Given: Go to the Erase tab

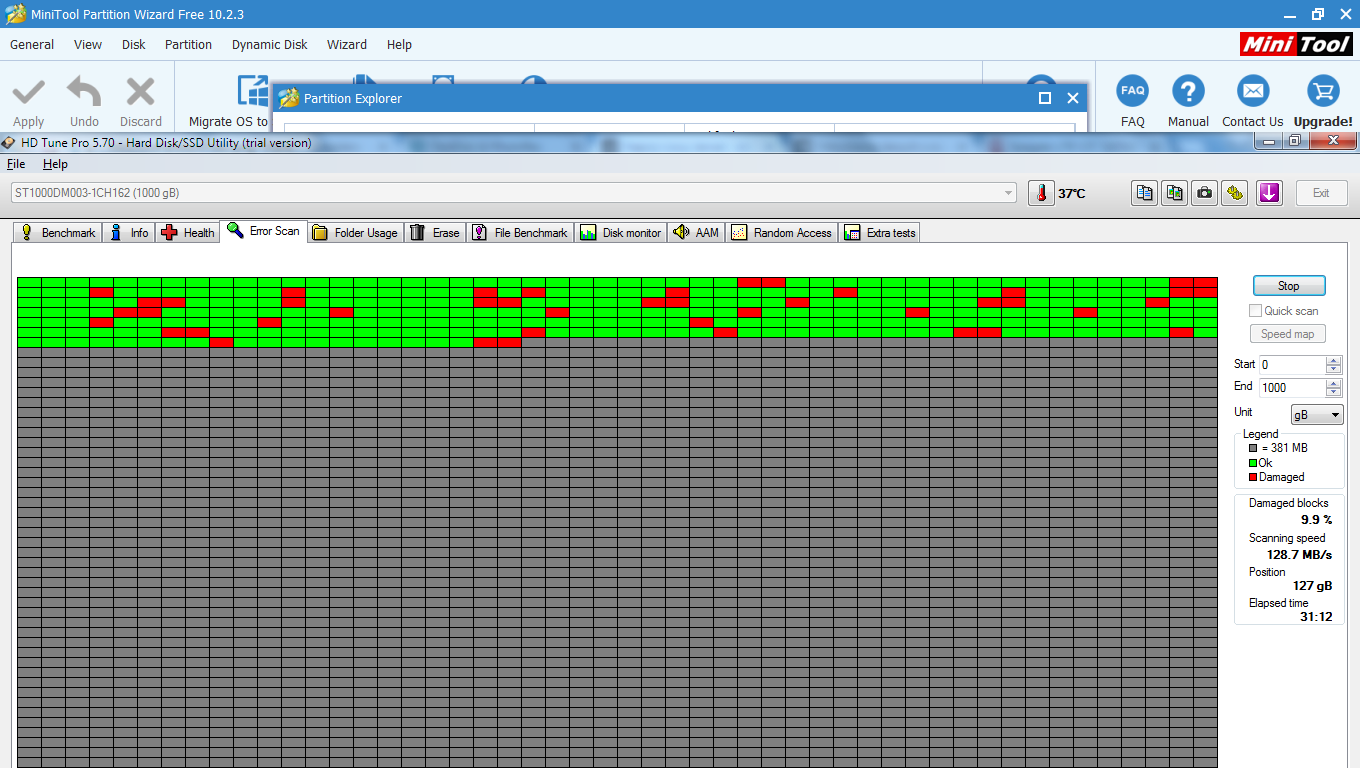Looking at the screenshot, I should [x=435, y=232].
